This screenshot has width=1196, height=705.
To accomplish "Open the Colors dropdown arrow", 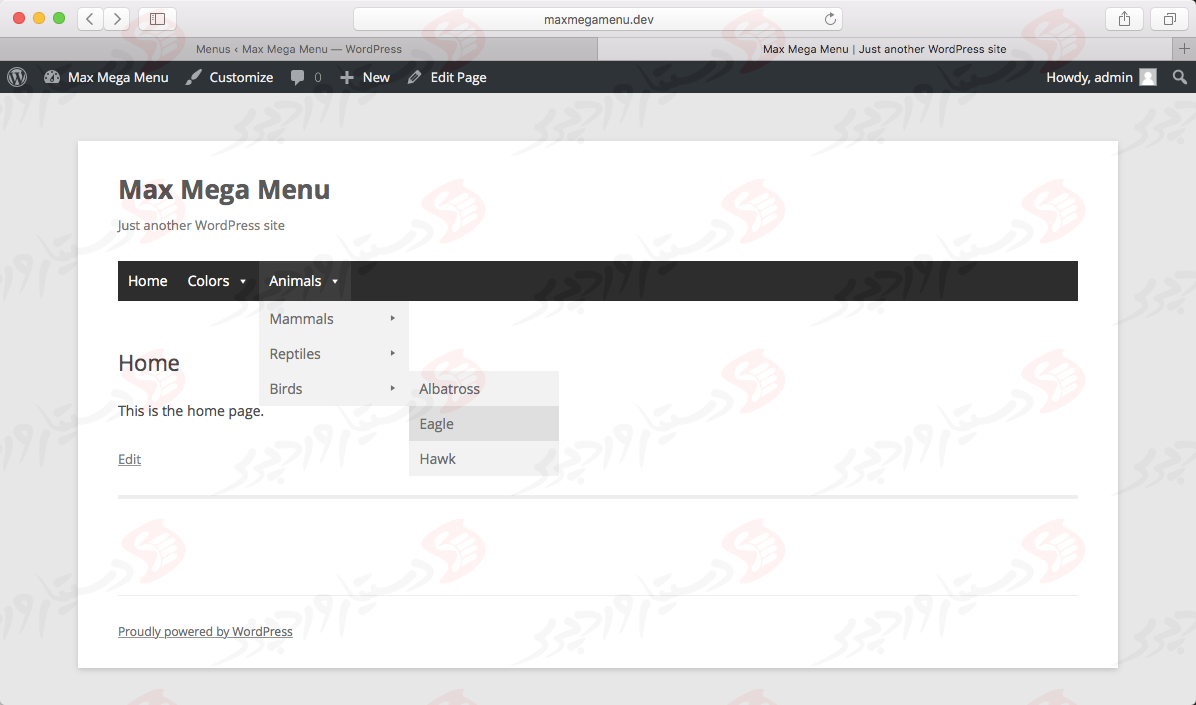I will click(x=243, y=281).
